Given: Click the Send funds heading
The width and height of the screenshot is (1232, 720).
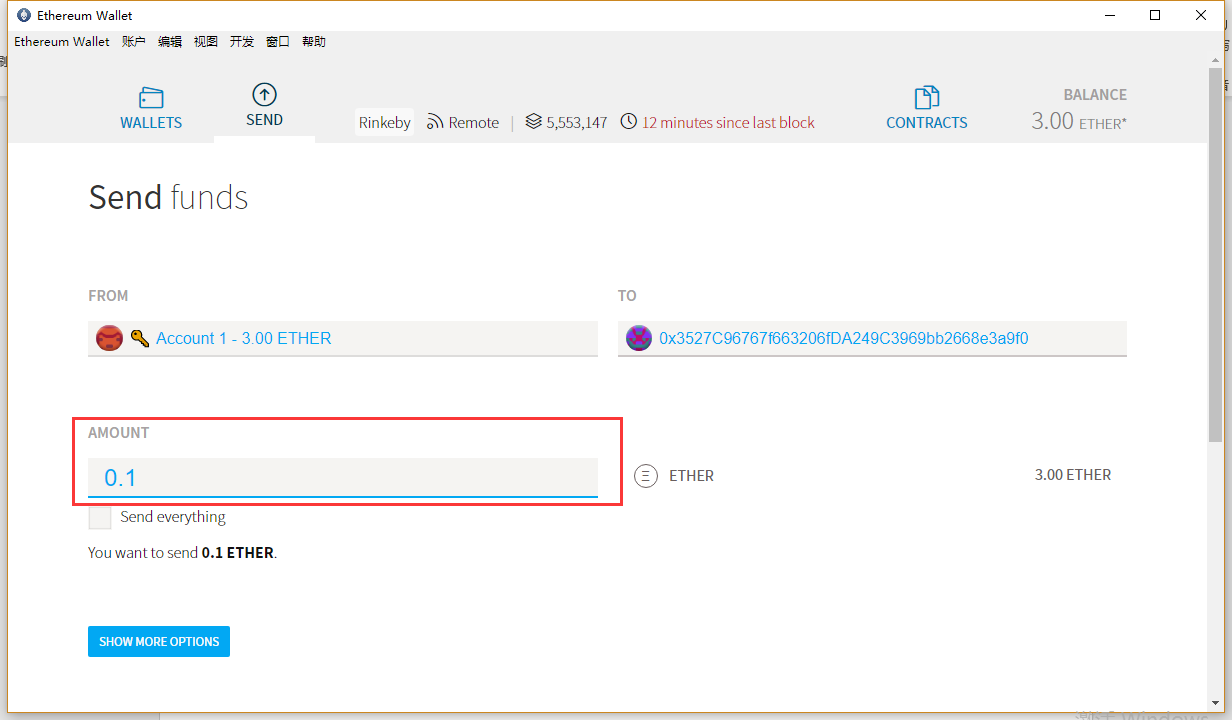Looking at the screenshot, I should click(168, 197).
